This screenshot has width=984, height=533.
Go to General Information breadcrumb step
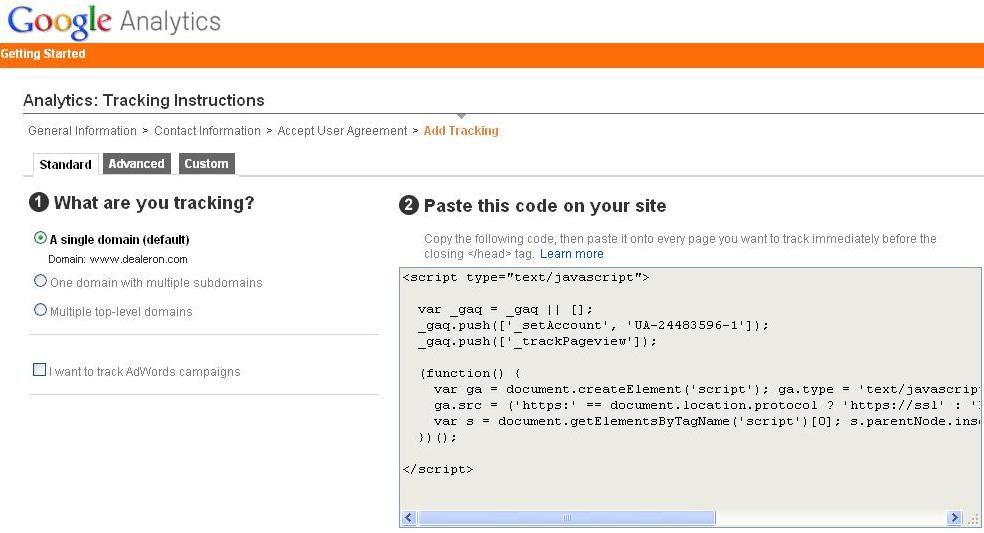click(x=82, y=131)
